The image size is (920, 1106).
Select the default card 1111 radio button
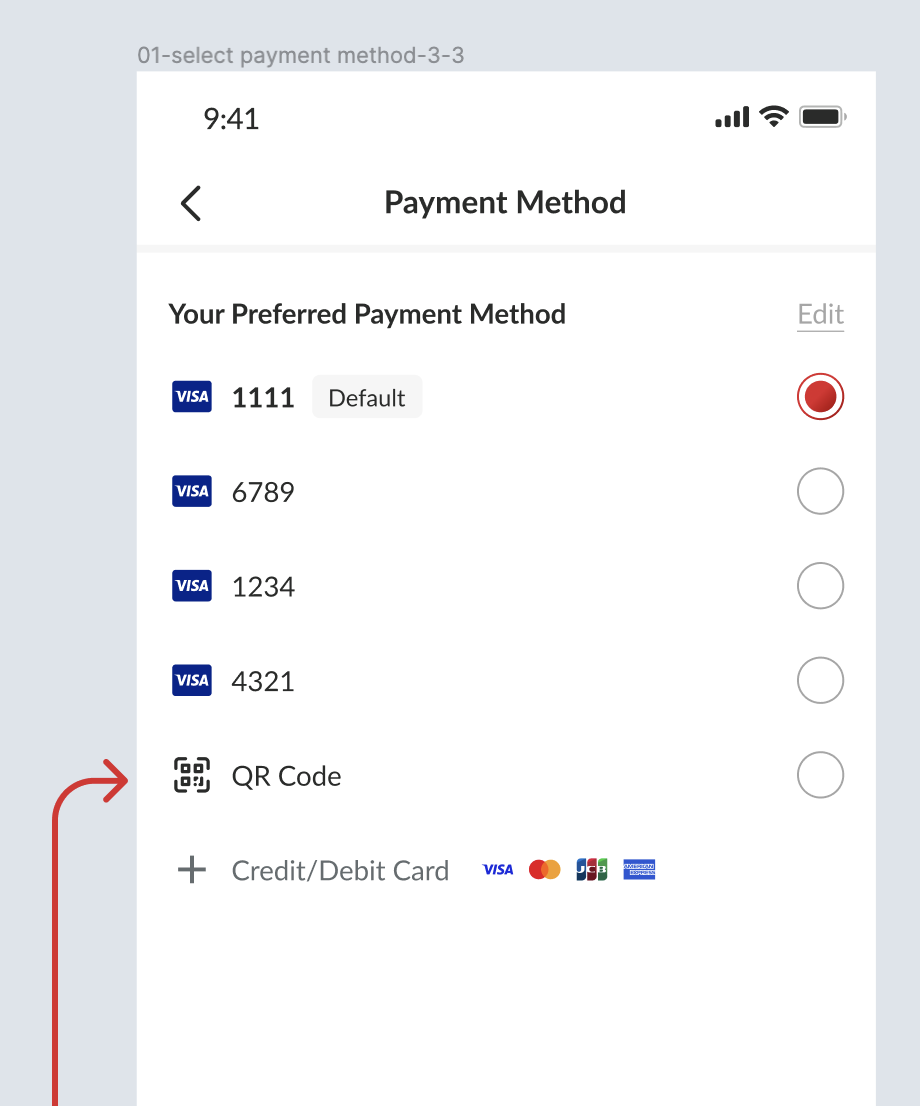[x=820, y=397]
